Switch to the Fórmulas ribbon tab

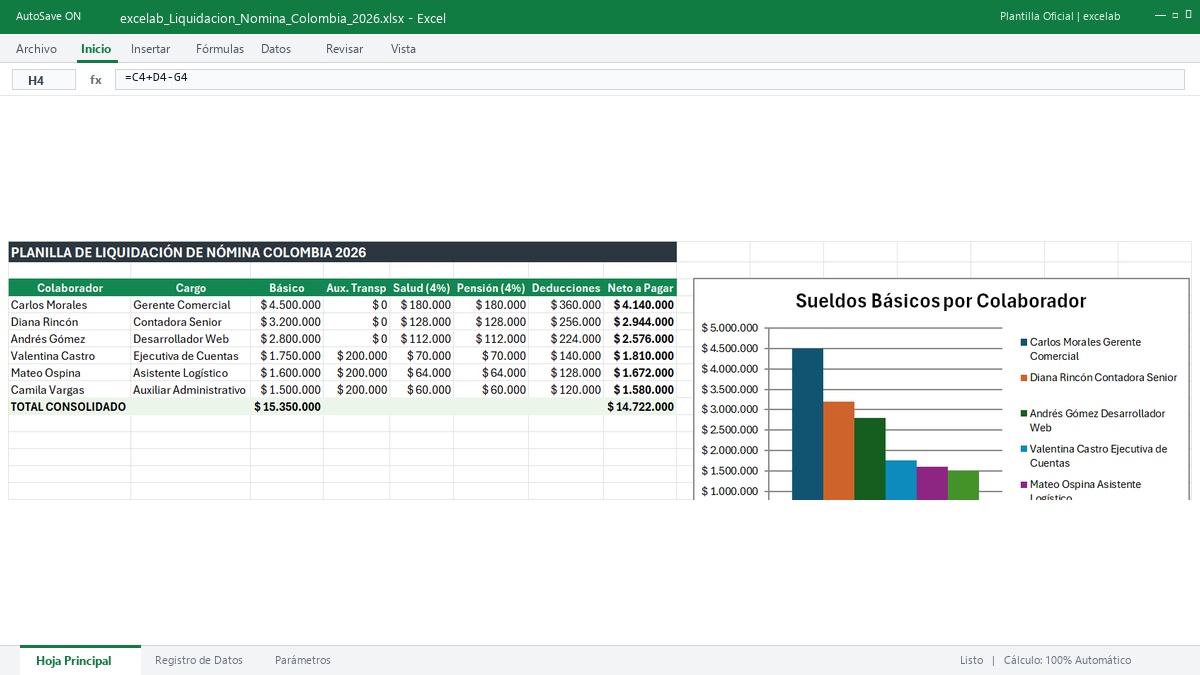220,49
